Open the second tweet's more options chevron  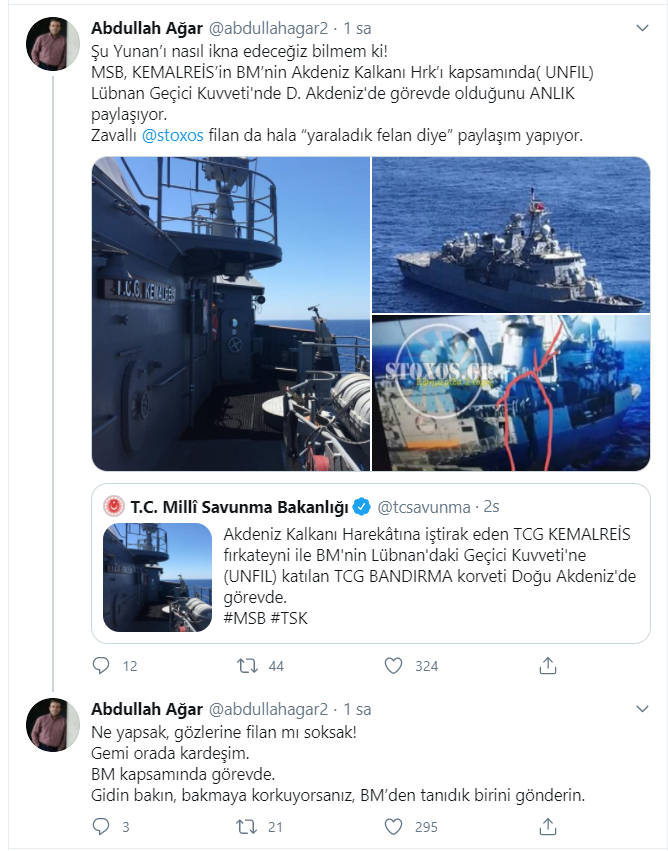click(642, 709)
